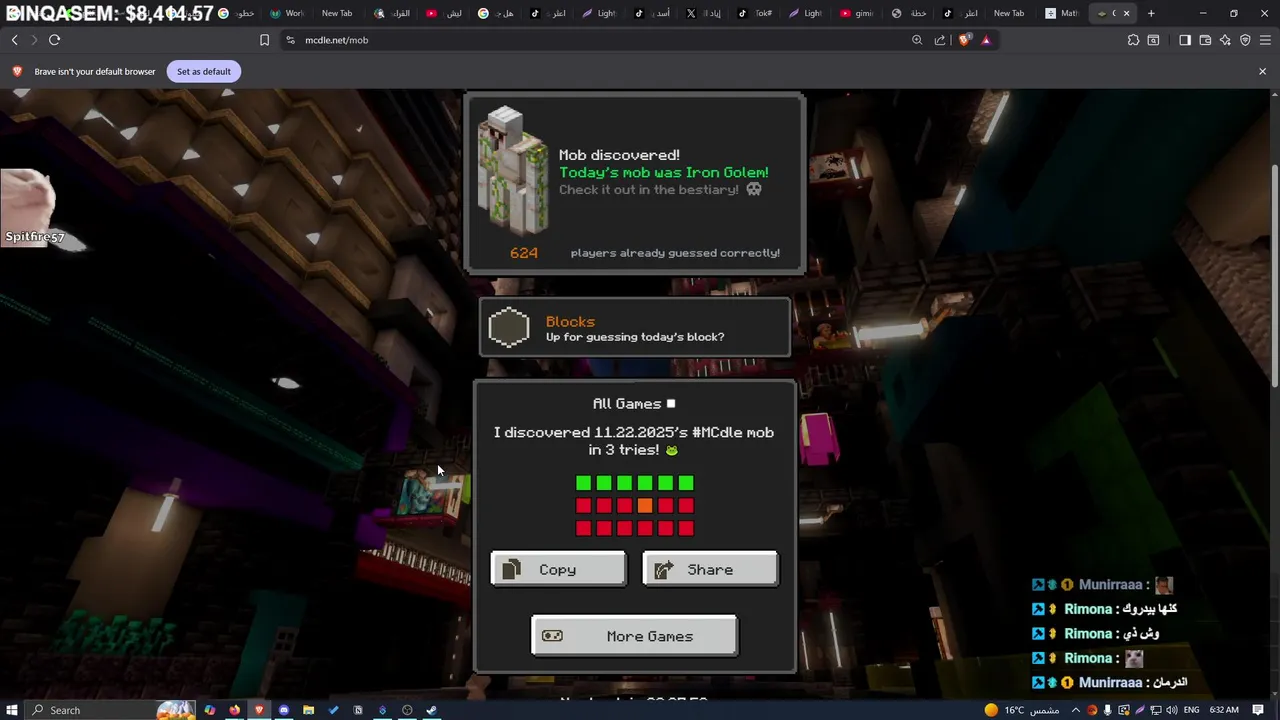Reload the mcdle.net page
The image size is (1280, 720).
[54, 40]
